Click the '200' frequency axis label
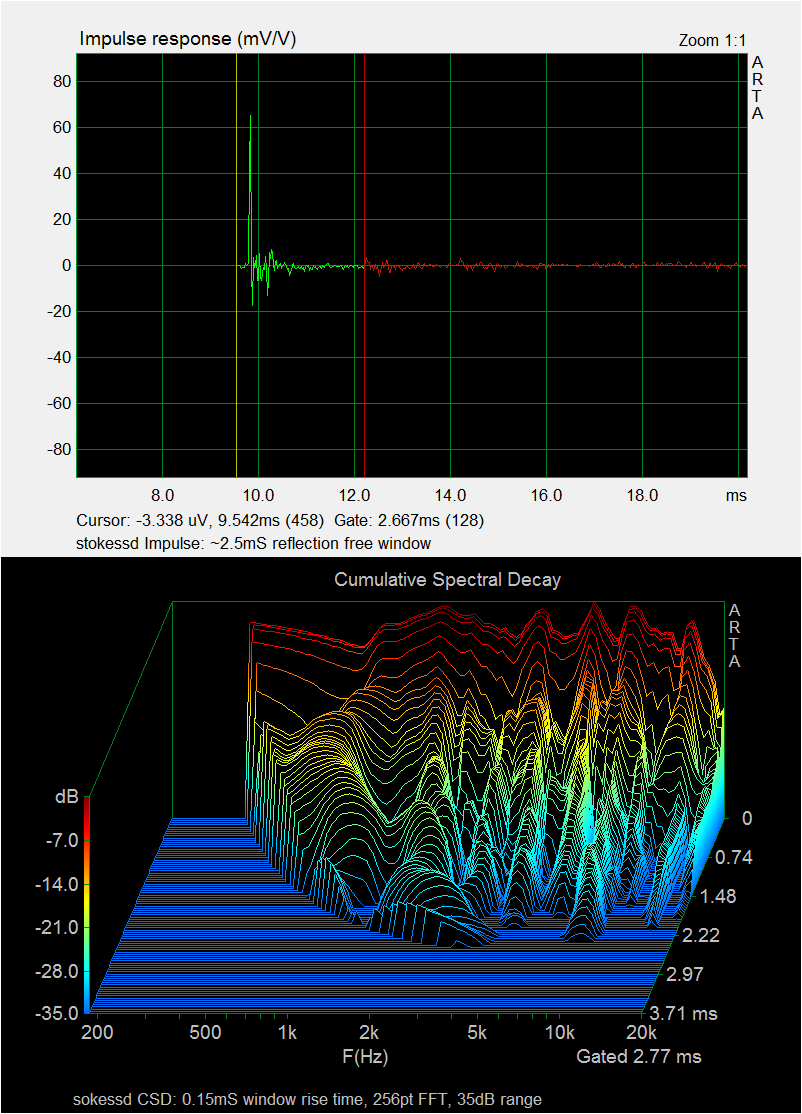This screenshot has width=802, height=1114. 97,1032
